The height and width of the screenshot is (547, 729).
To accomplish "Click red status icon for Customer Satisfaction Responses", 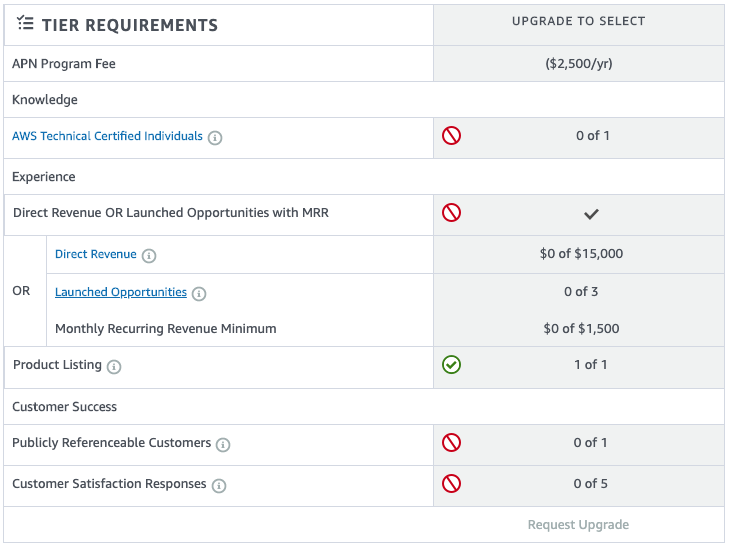I will tap(451, 483).
